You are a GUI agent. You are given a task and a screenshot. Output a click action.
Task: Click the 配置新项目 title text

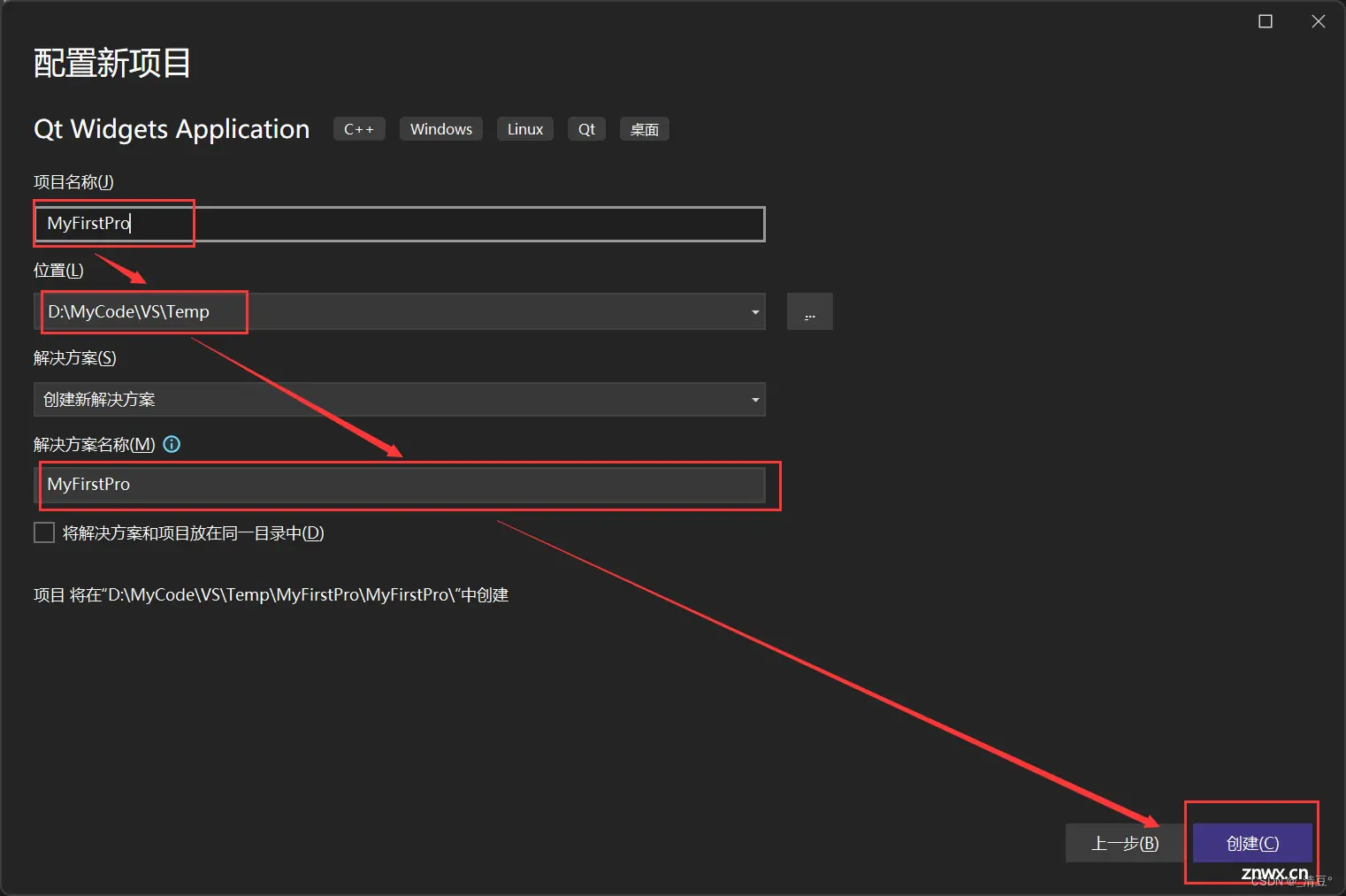[112, 63]
